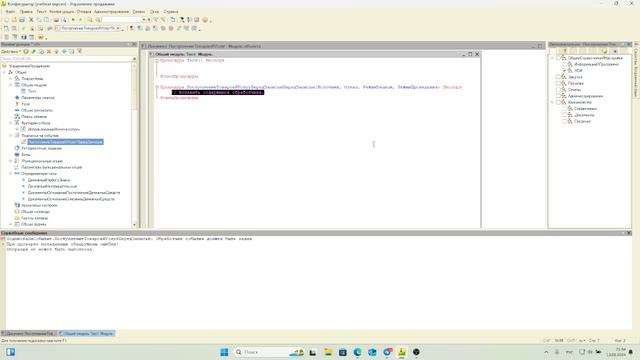This screenshot has width=640, height=360.
Task: Open the Правка menu
Action: (26, 12)
